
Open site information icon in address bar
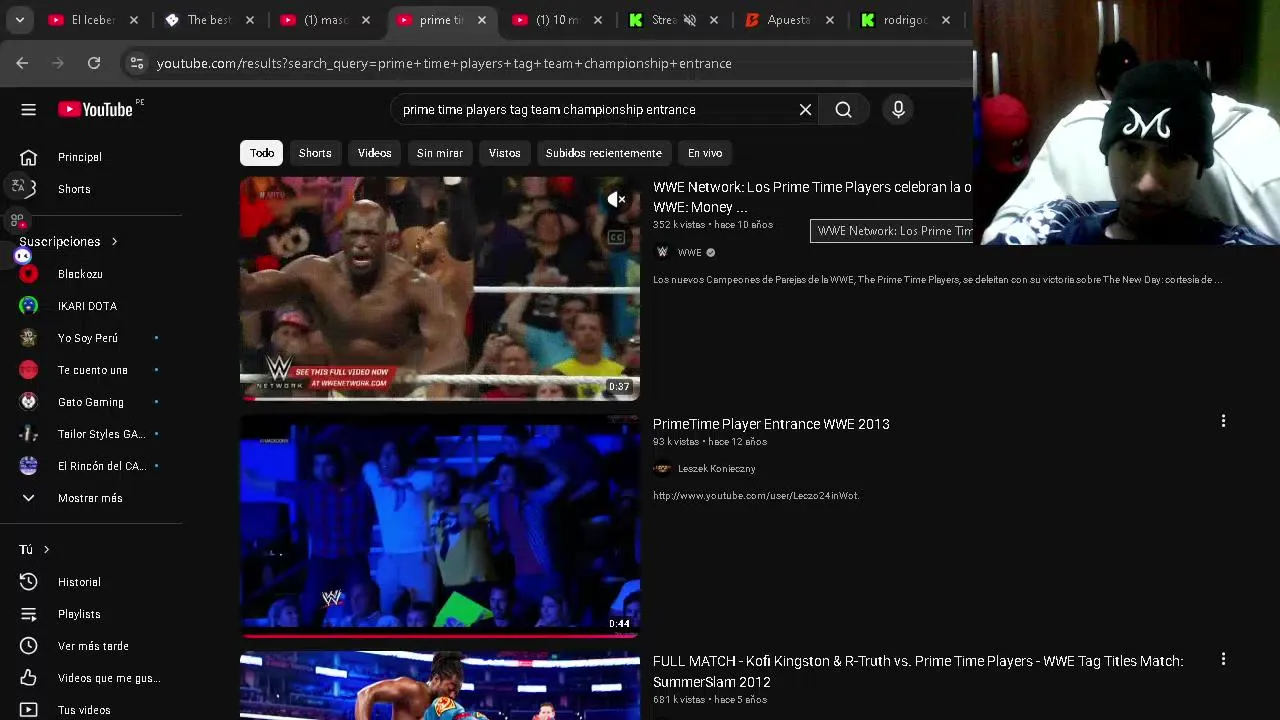pyautogui.click(x=137, y=63)
